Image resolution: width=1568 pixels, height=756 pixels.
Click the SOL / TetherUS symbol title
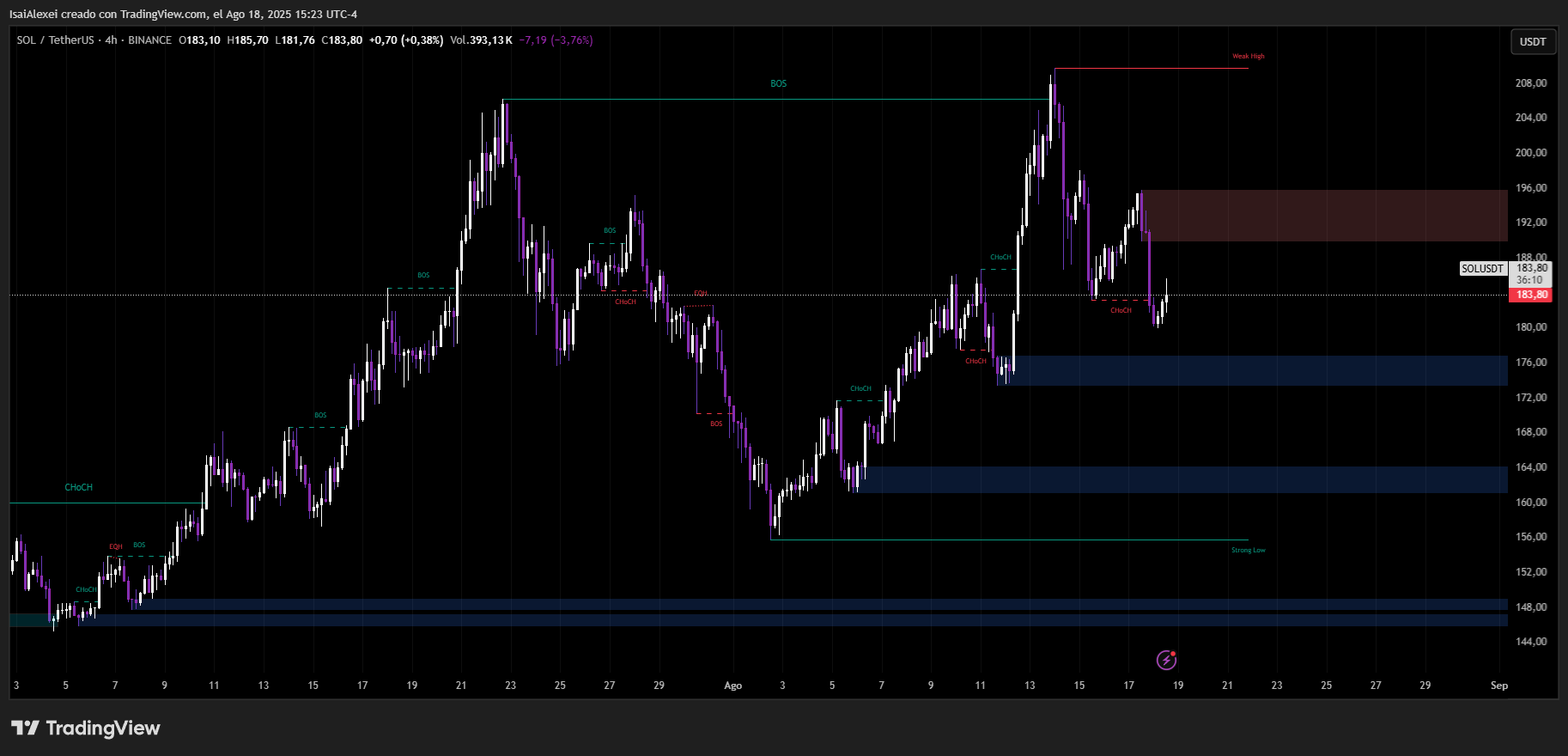(x=55, y=40)
